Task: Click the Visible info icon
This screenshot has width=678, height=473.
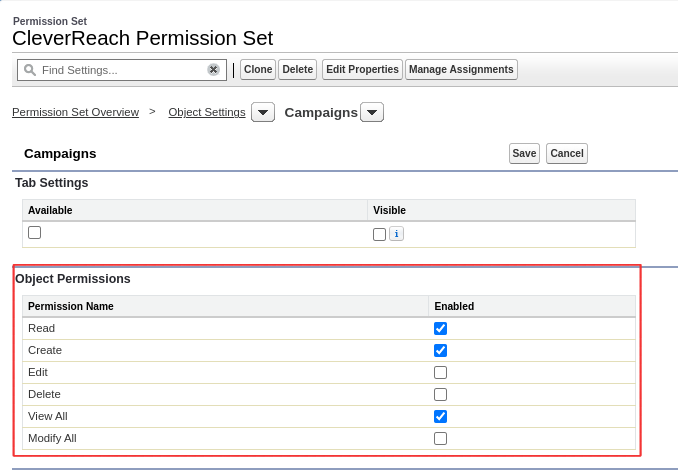Action: (x=397, y=233)
